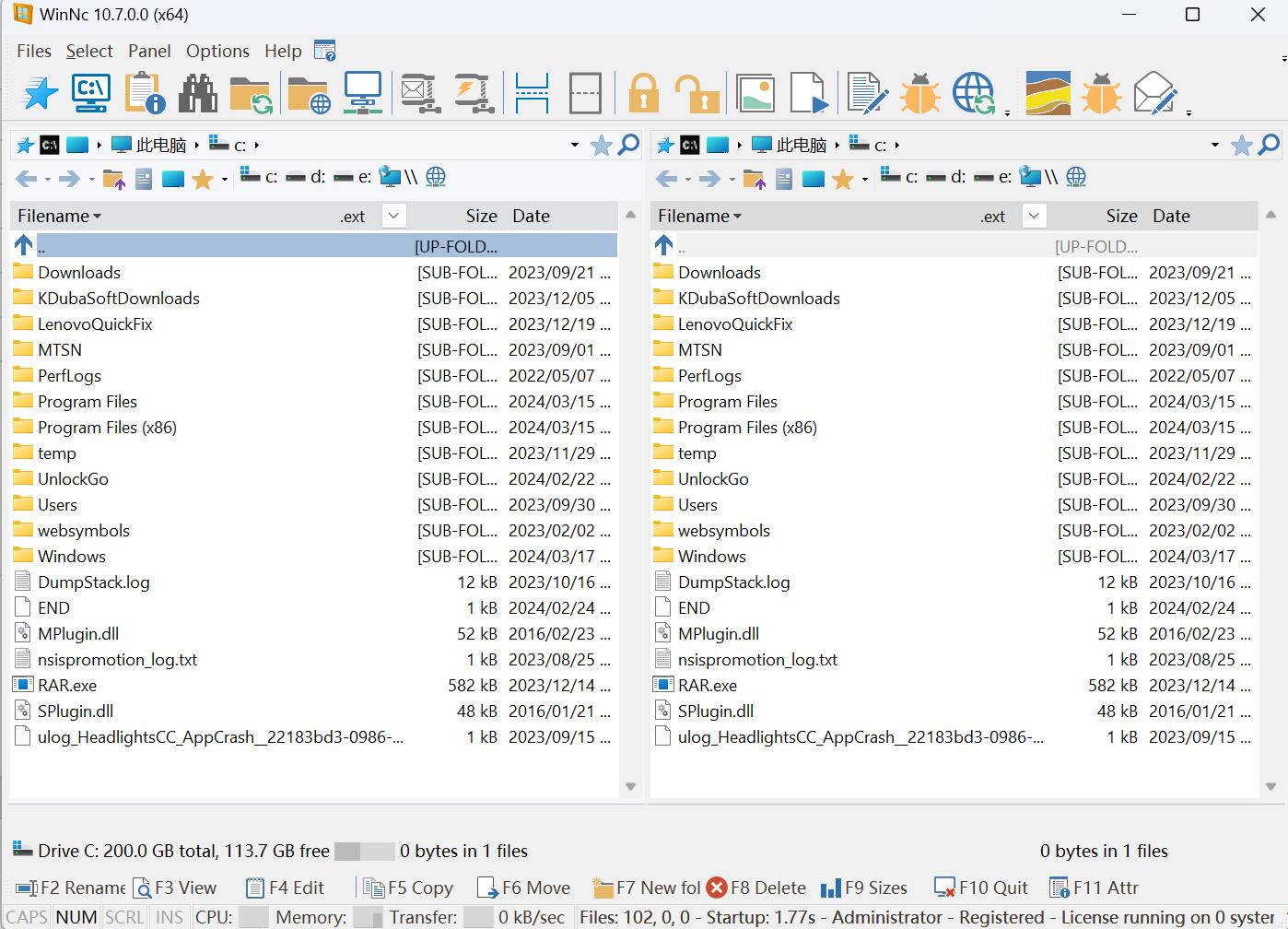Click the F11 Attr button
The image size is (1288, 929).
tap(1095, 888)
